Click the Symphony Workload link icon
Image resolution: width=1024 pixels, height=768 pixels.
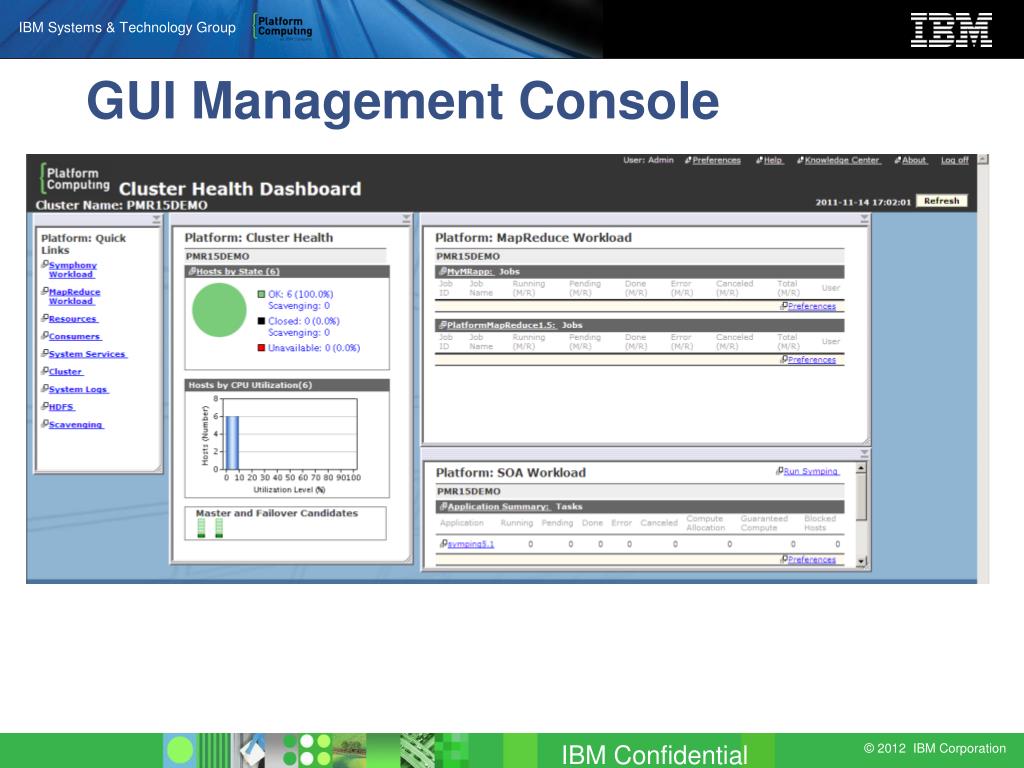45,264
